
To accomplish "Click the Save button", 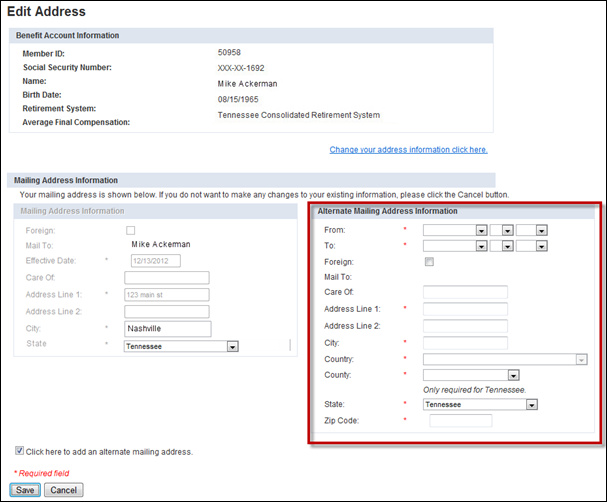I will click(25, 490).
